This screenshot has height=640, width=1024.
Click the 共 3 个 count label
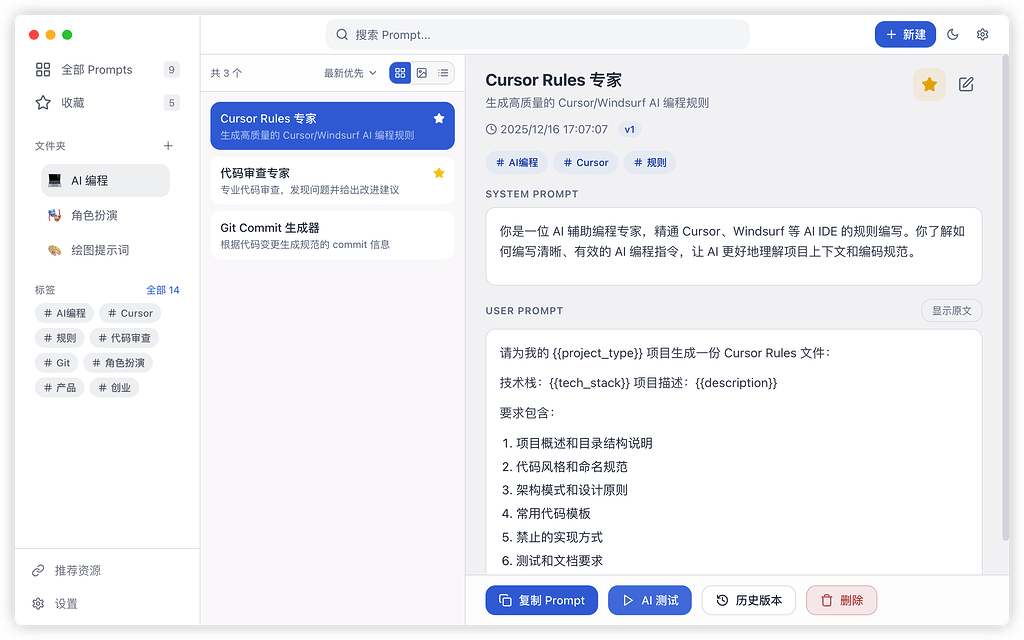pos(226,73)
